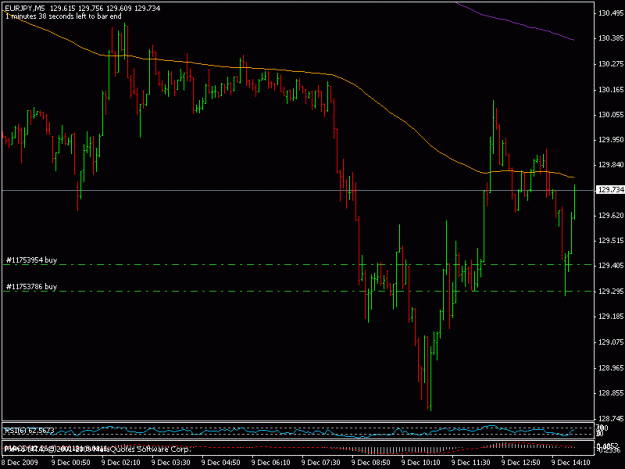Click the RSI(6) 62.5623 indicator label

(x=28, y=430)
